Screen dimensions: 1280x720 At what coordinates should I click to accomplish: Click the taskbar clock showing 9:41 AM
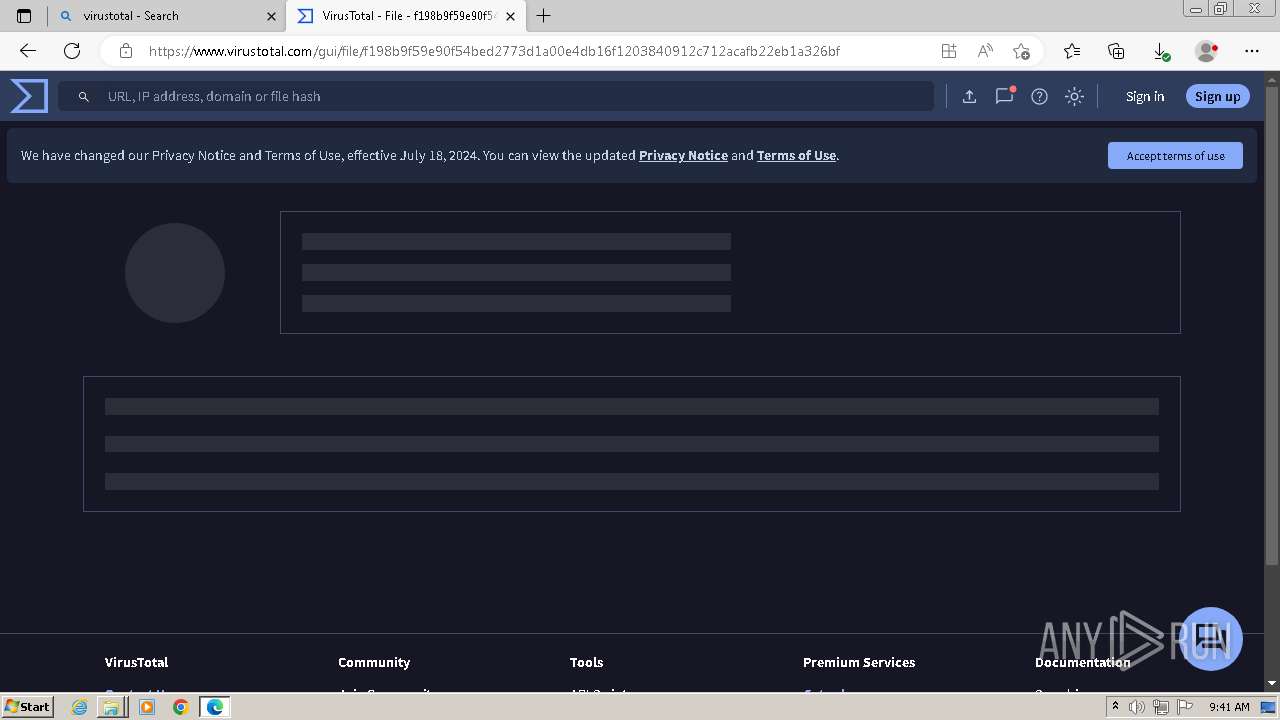[x=1229, y=707]
